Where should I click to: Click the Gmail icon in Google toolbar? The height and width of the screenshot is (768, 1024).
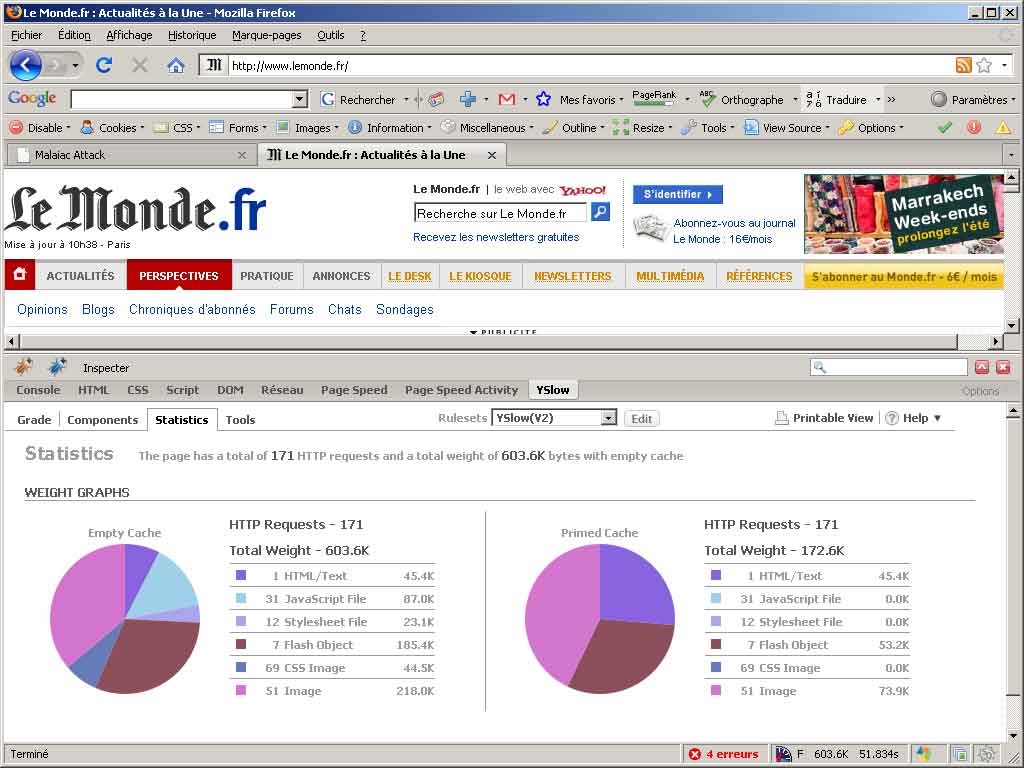coord(507,99)
